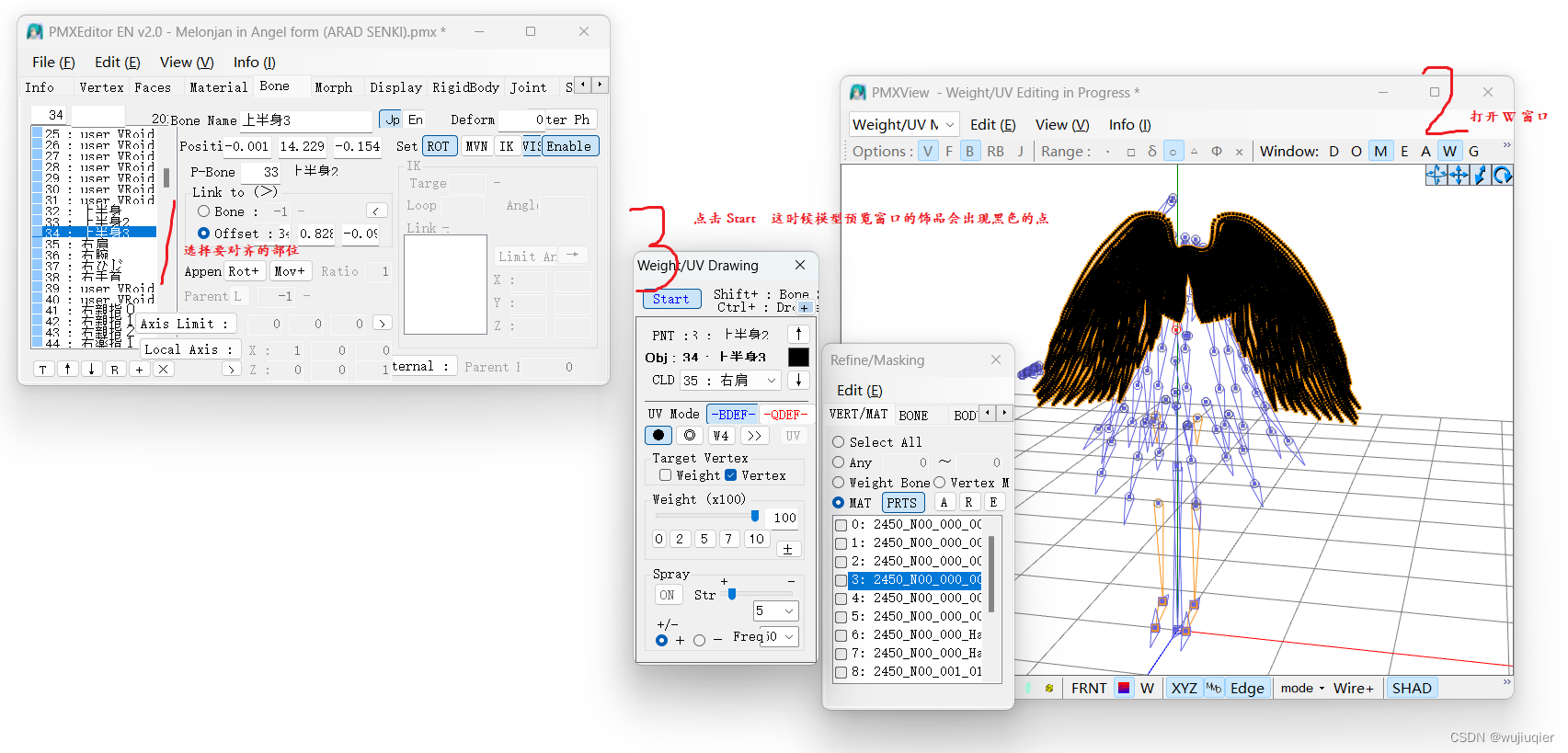Screen dimensions: 1568x753
Task: Click the Spray Str slider handle
Action: tap(732, 594)
